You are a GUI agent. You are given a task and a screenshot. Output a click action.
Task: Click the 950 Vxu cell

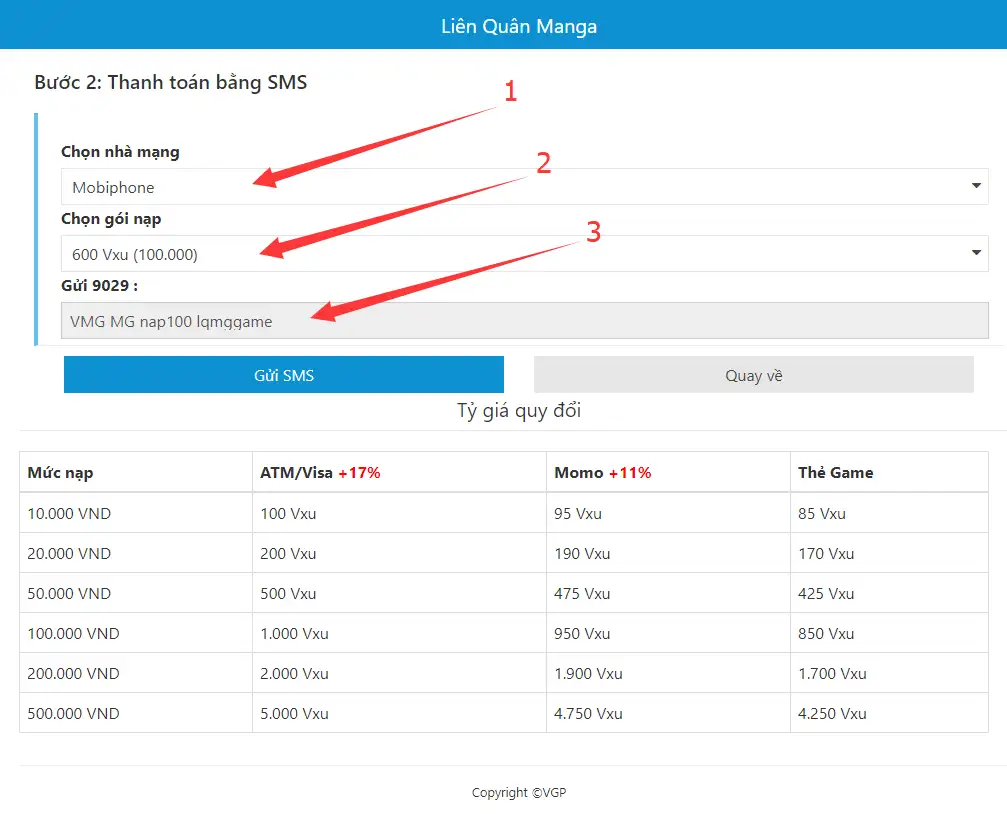669,633
